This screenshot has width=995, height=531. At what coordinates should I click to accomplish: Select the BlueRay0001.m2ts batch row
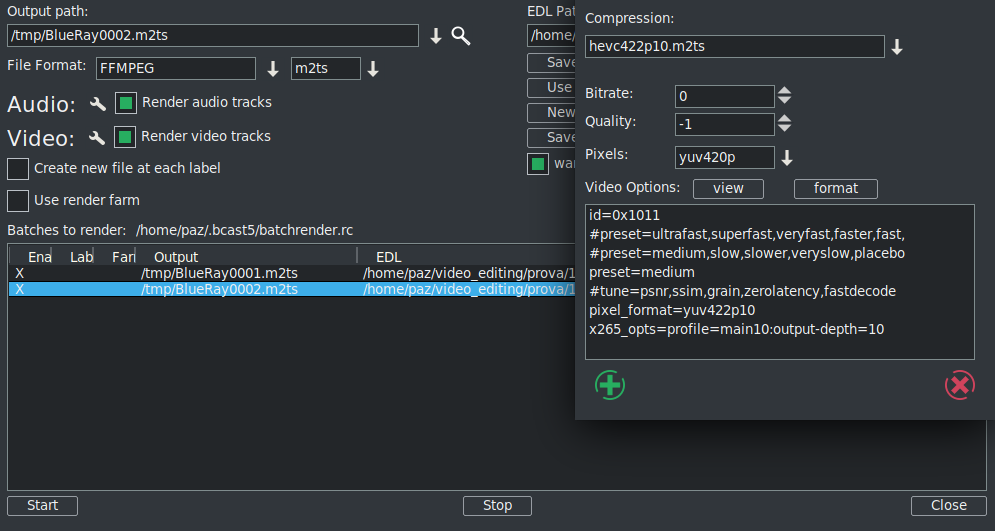(220, 273)
